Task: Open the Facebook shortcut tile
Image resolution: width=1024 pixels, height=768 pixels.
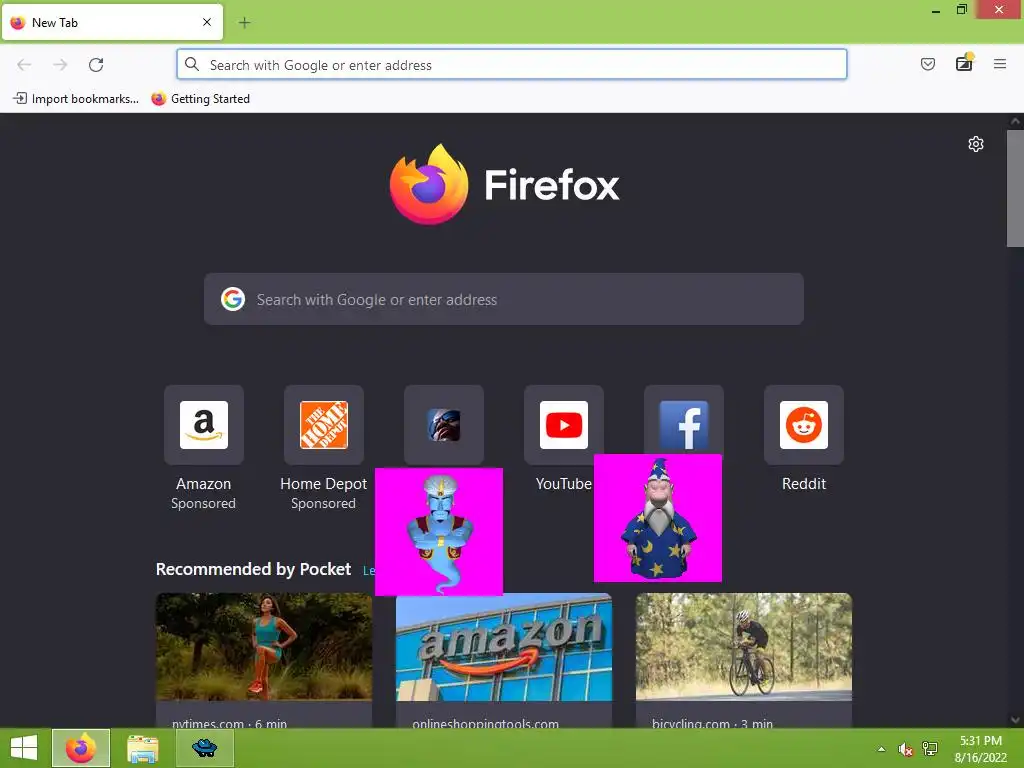Action: [684, 420]
